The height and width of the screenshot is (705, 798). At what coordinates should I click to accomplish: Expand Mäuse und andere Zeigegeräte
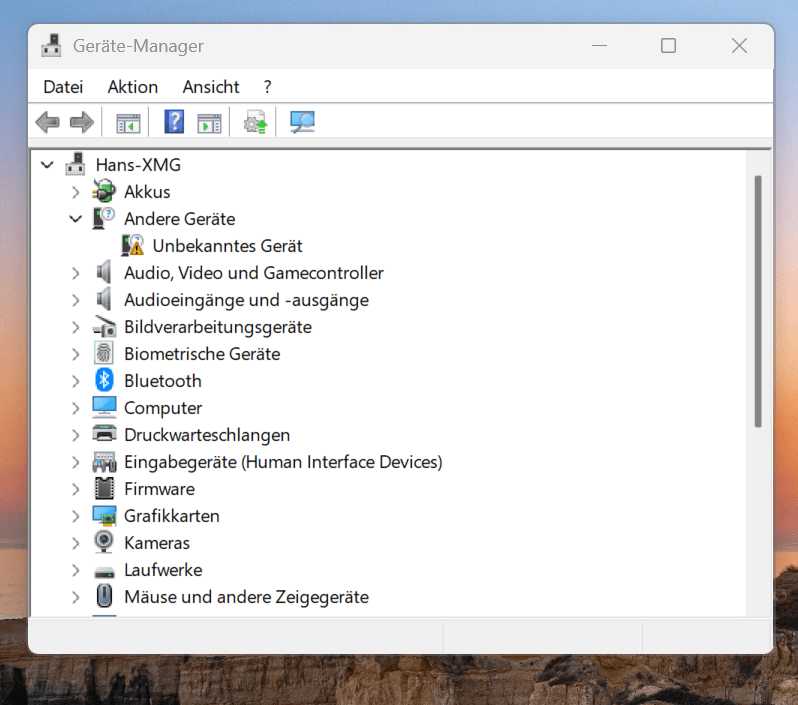click(x=76, y=597)
